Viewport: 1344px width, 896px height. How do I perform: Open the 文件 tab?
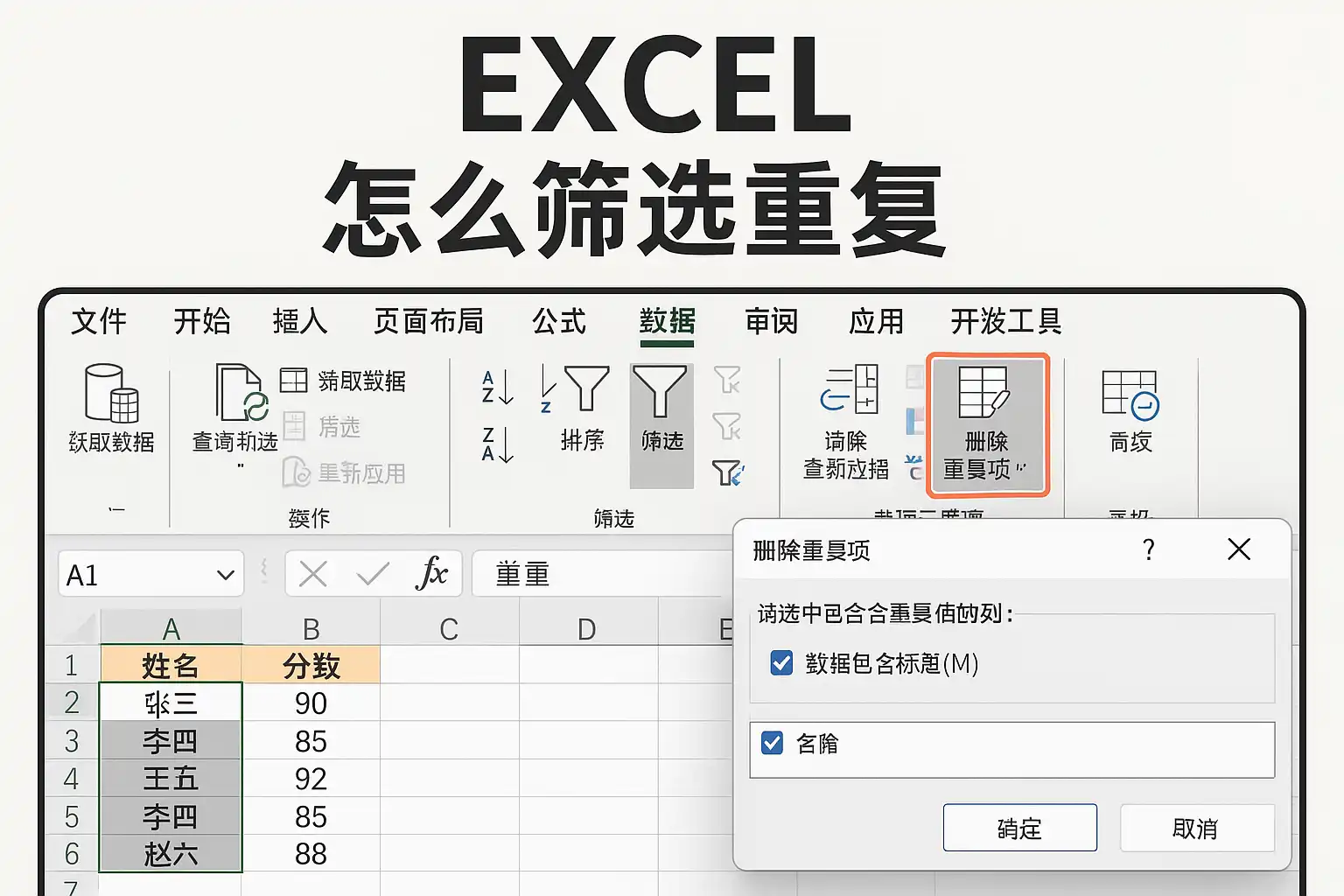[x=99, y=321]
